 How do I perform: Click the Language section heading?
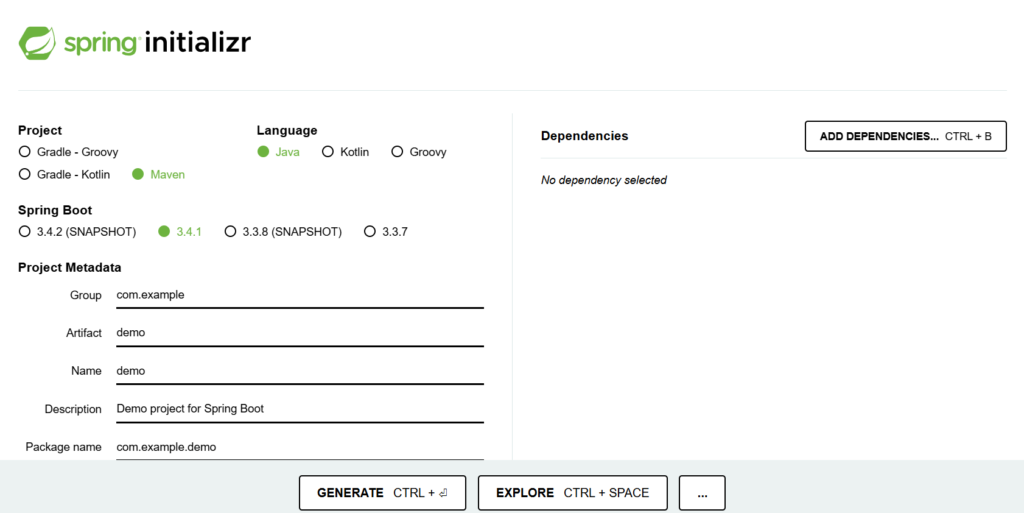(x=287, y=131)
